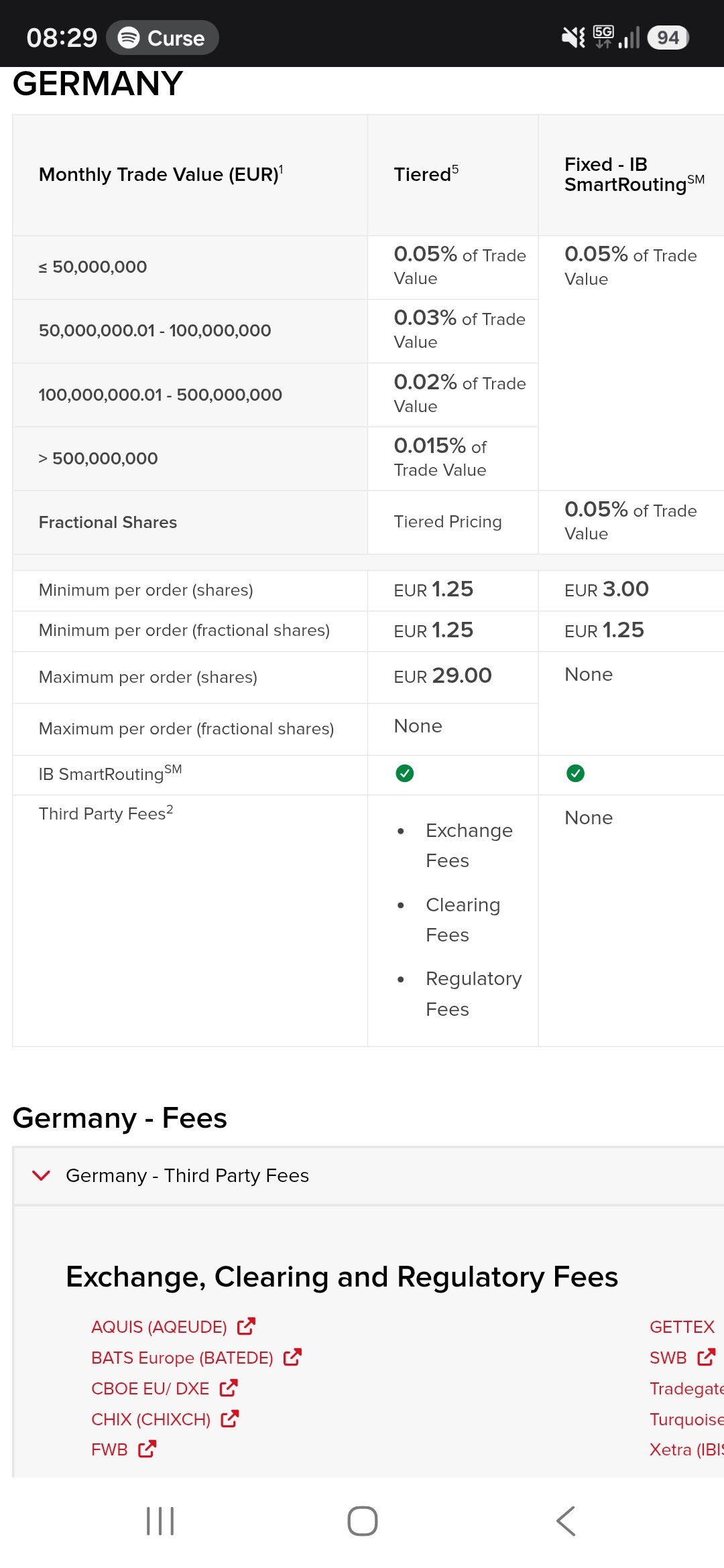Open the GETTEX exchange fees link
Image resolution: width=724 pixels, height=1568 pixels.
(x=682, y=1327)
